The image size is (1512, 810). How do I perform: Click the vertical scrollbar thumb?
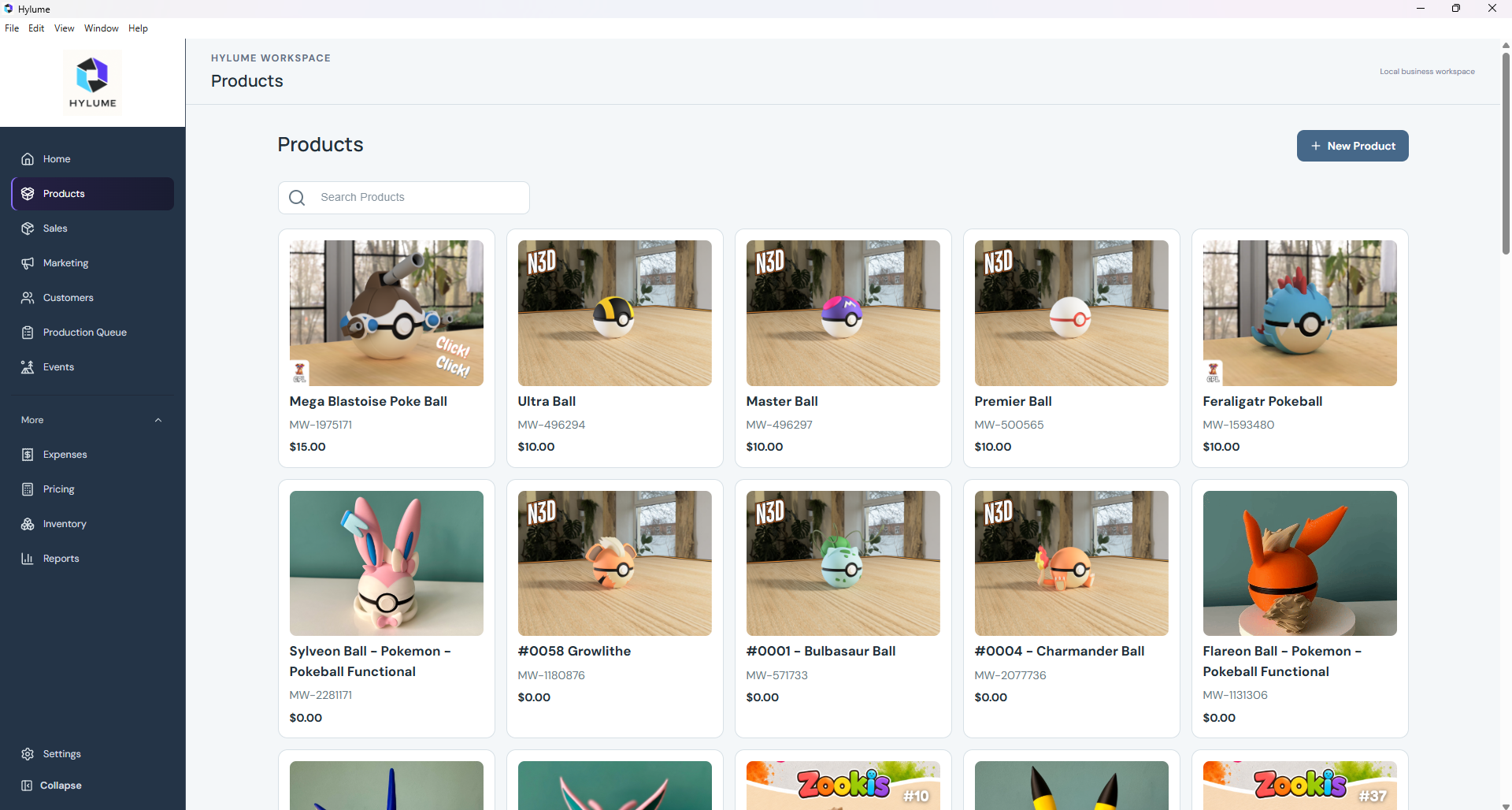pos(1506,154)
